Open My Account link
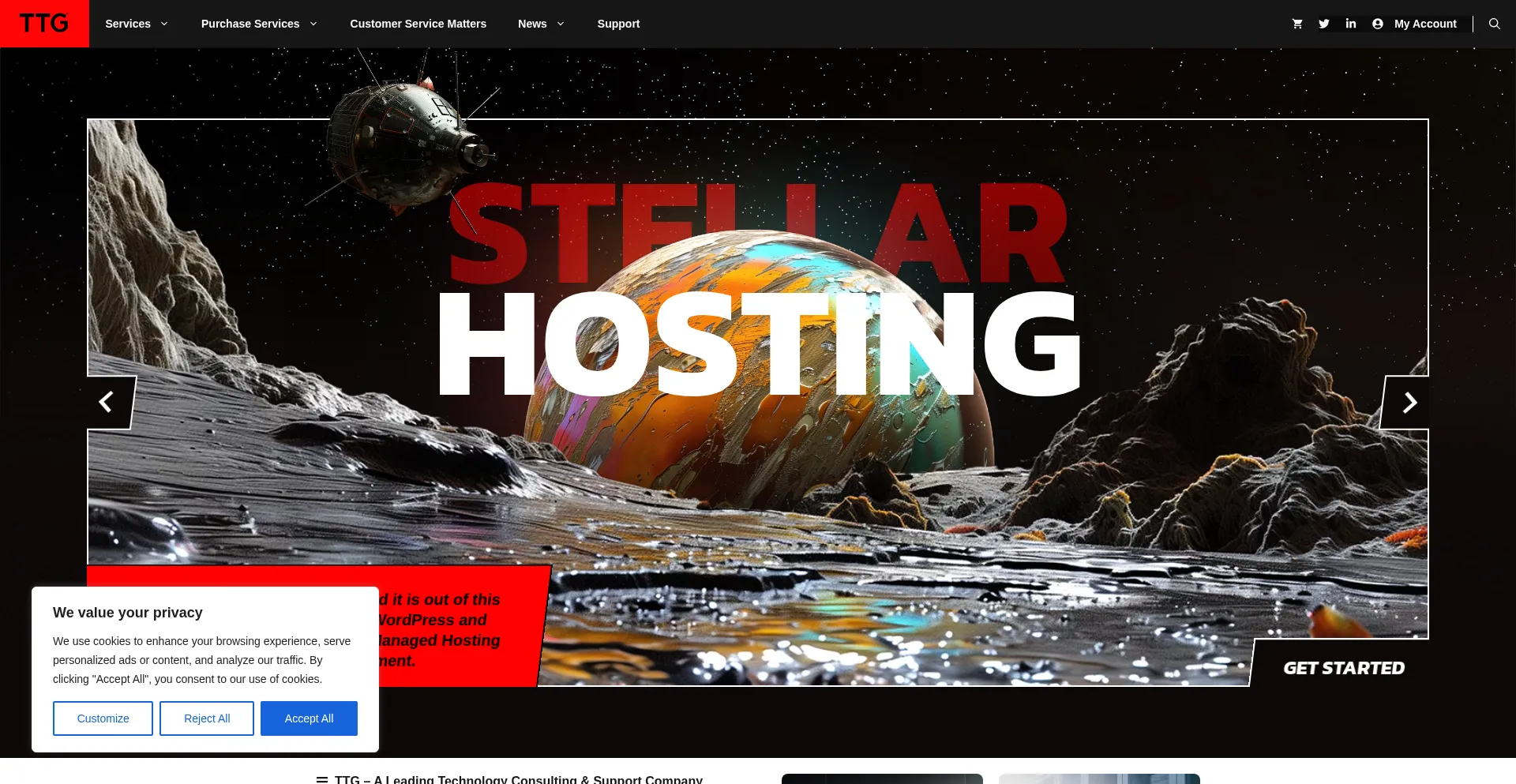The width and height of the screenshot is (1516, 784). 1425,24
